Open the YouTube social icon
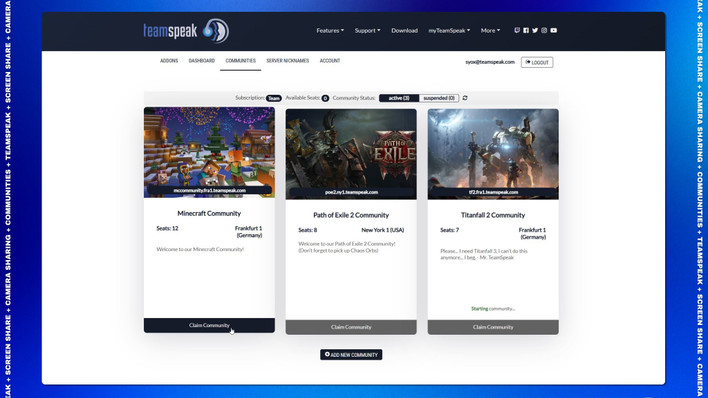Viewport: 708px width, 398px height. [554, 30]
